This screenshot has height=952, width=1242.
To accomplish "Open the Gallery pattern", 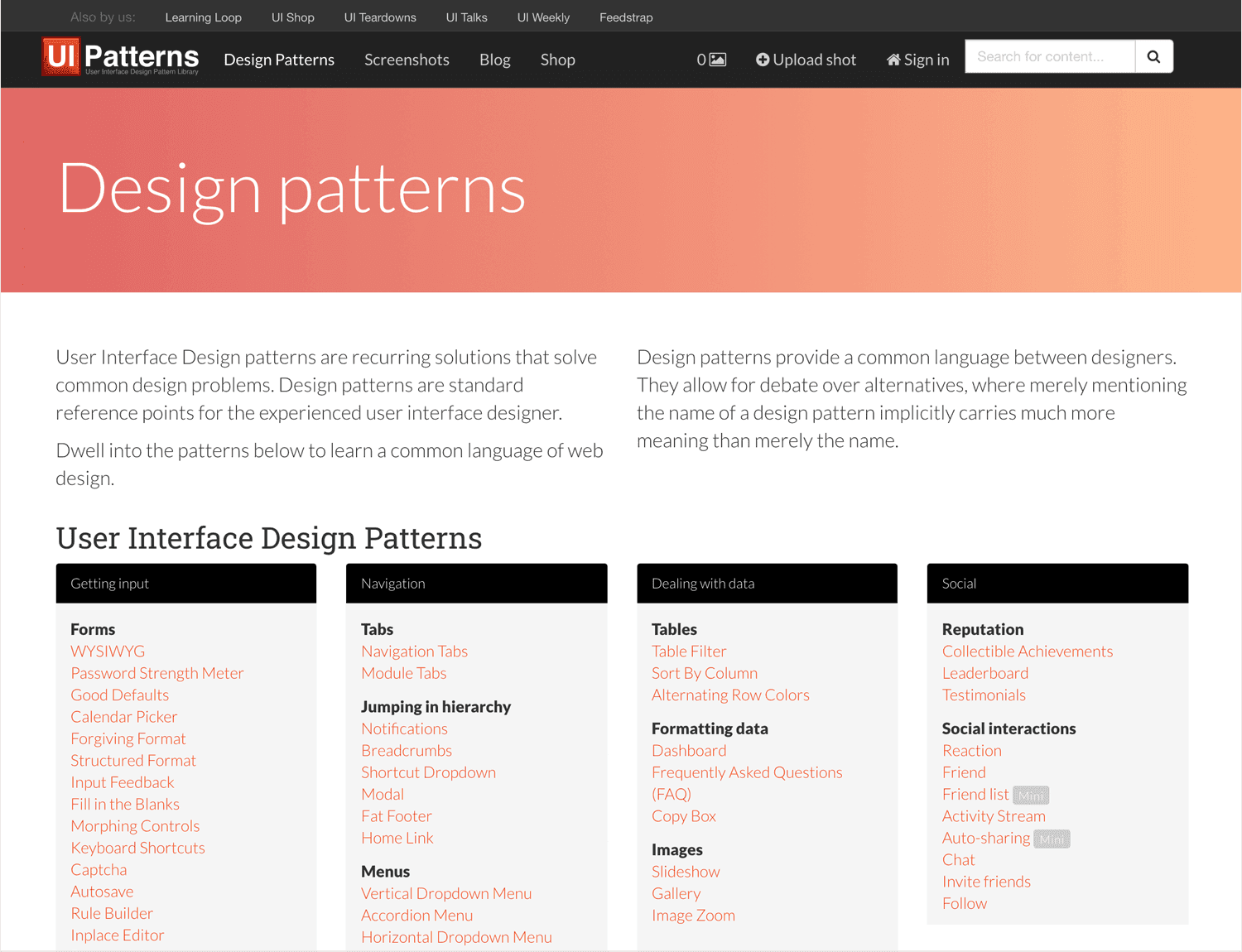I will [x=676, y=893].
